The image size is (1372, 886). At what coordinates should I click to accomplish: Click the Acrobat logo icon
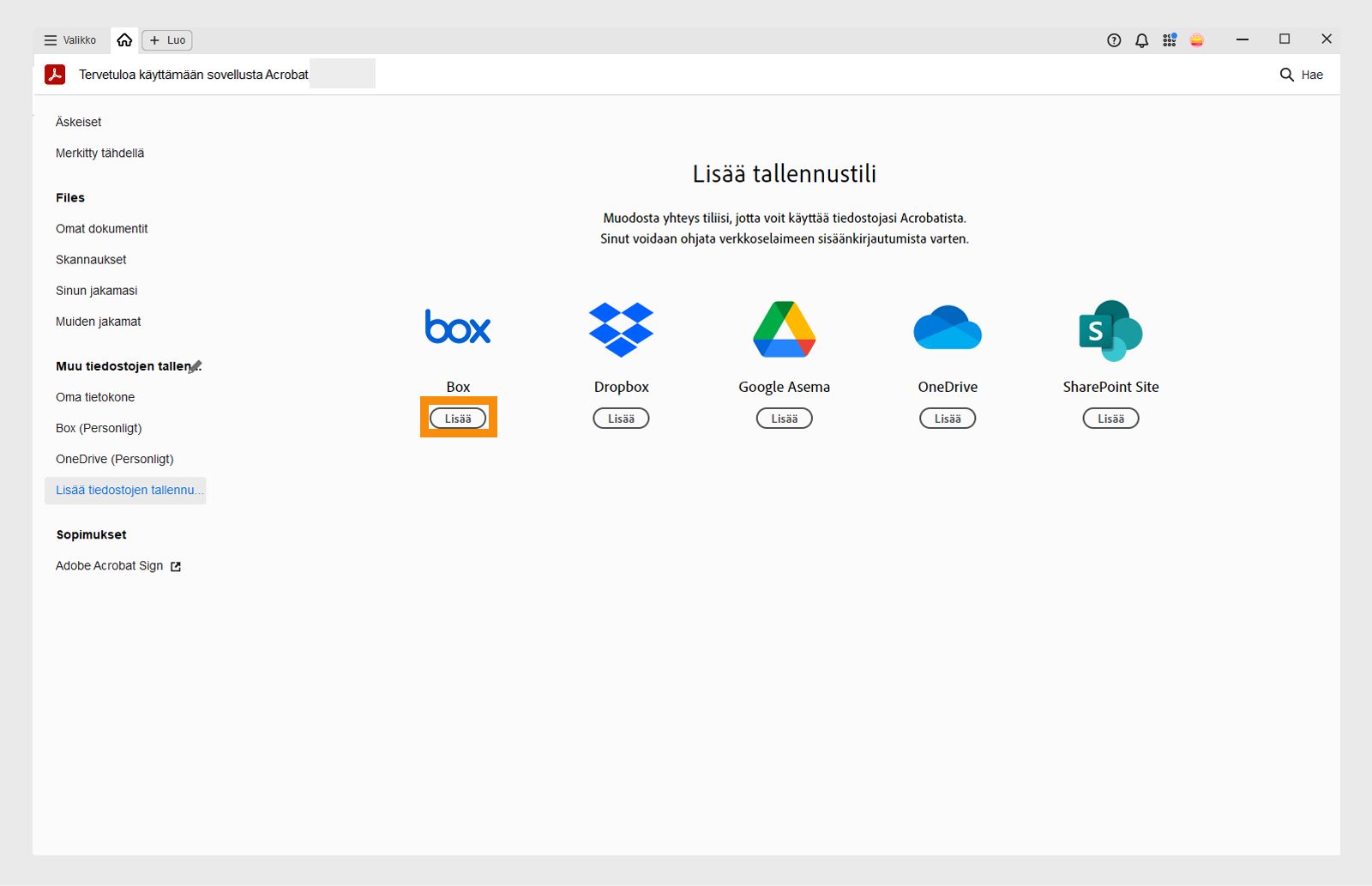[x=55, y=75]
